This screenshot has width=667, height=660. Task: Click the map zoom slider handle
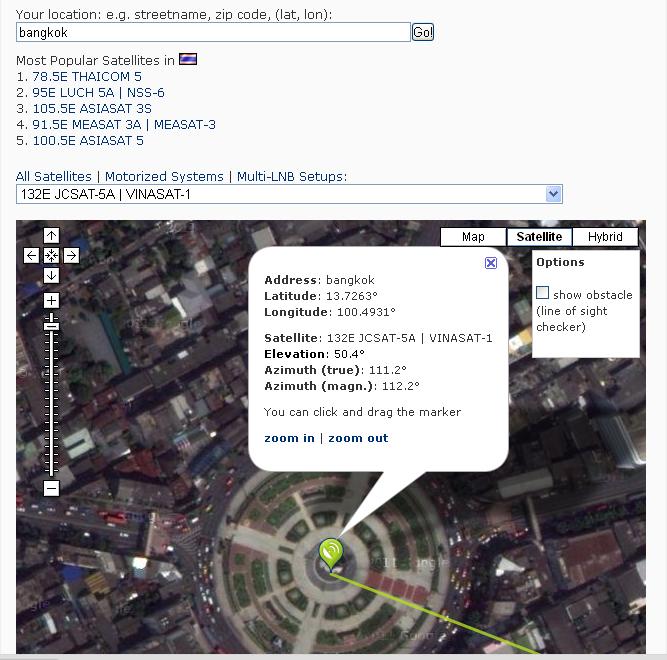tap(51, 326)
